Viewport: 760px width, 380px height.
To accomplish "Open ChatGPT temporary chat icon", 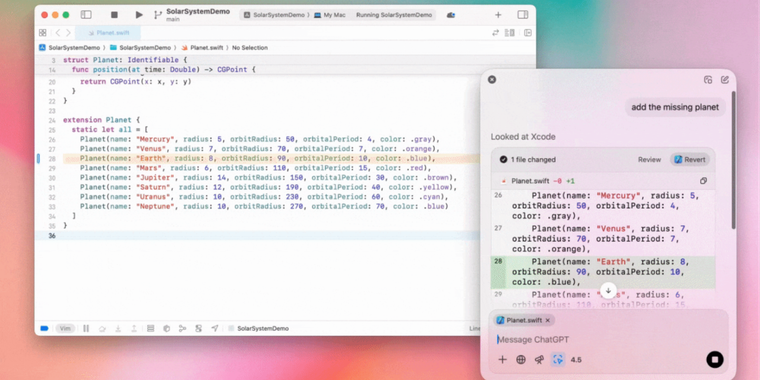I will pos(708,80).
